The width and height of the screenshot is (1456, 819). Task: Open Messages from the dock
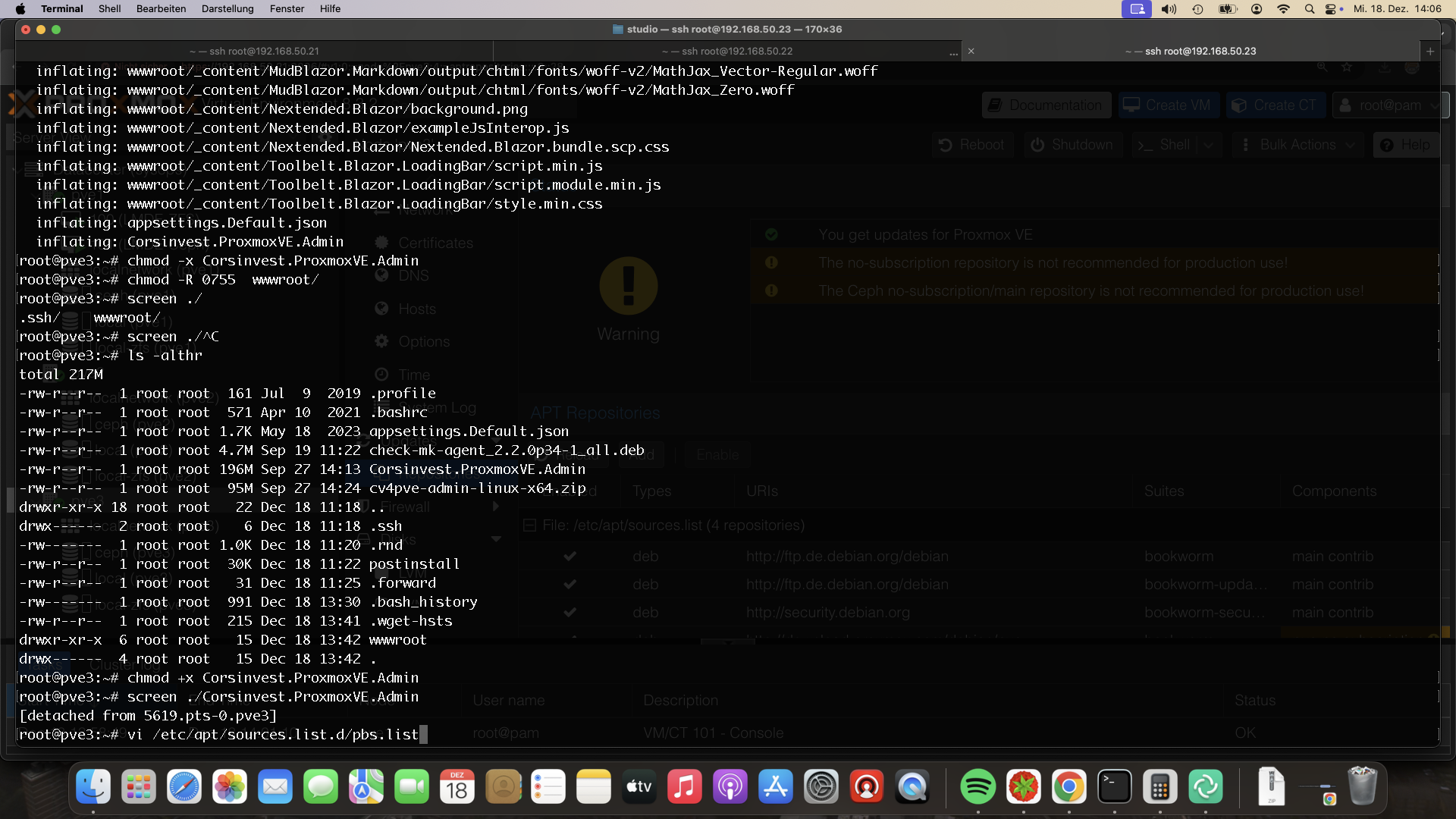pyautogui.click(x=321, y=787)
